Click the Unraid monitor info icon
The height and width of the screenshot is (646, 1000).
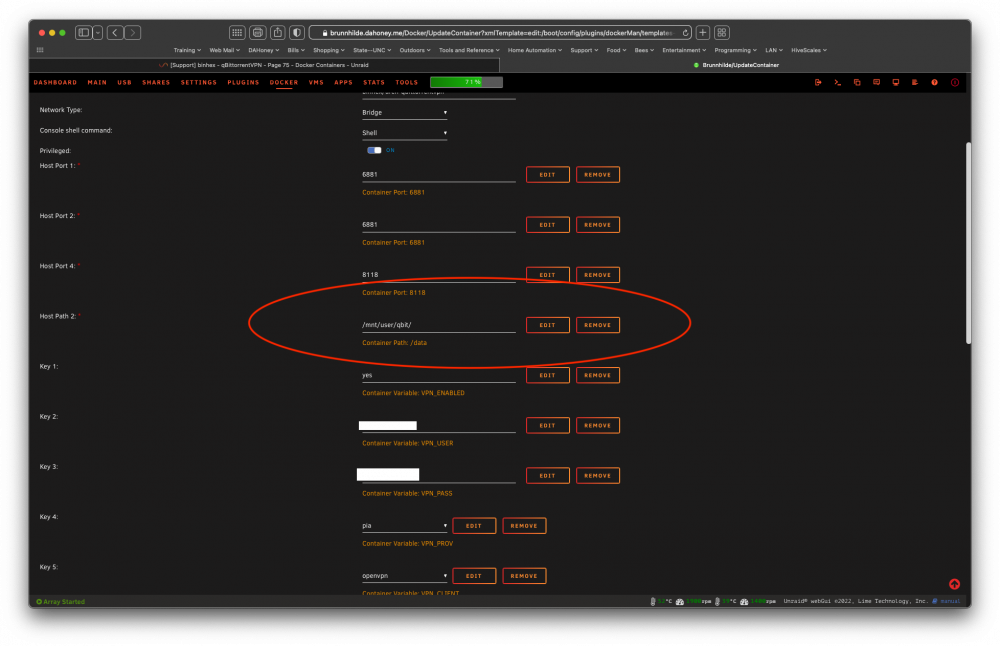(x=895, y=82)
